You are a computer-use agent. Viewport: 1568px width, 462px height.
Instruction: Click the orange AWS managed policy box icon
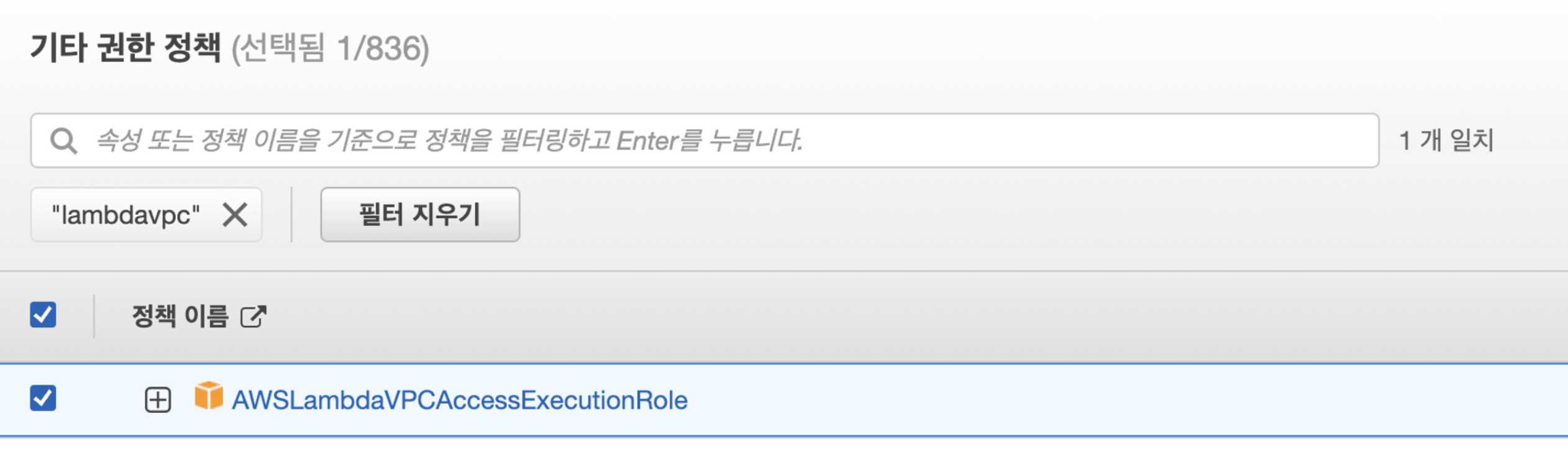pyautogui.click(x=209, y=396)
